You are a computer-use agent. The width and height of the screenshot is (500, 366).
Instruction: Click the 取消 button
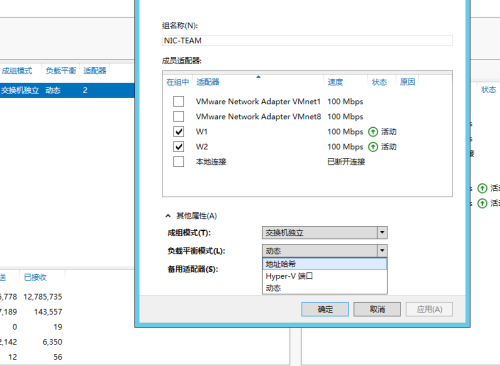point(377,309)
